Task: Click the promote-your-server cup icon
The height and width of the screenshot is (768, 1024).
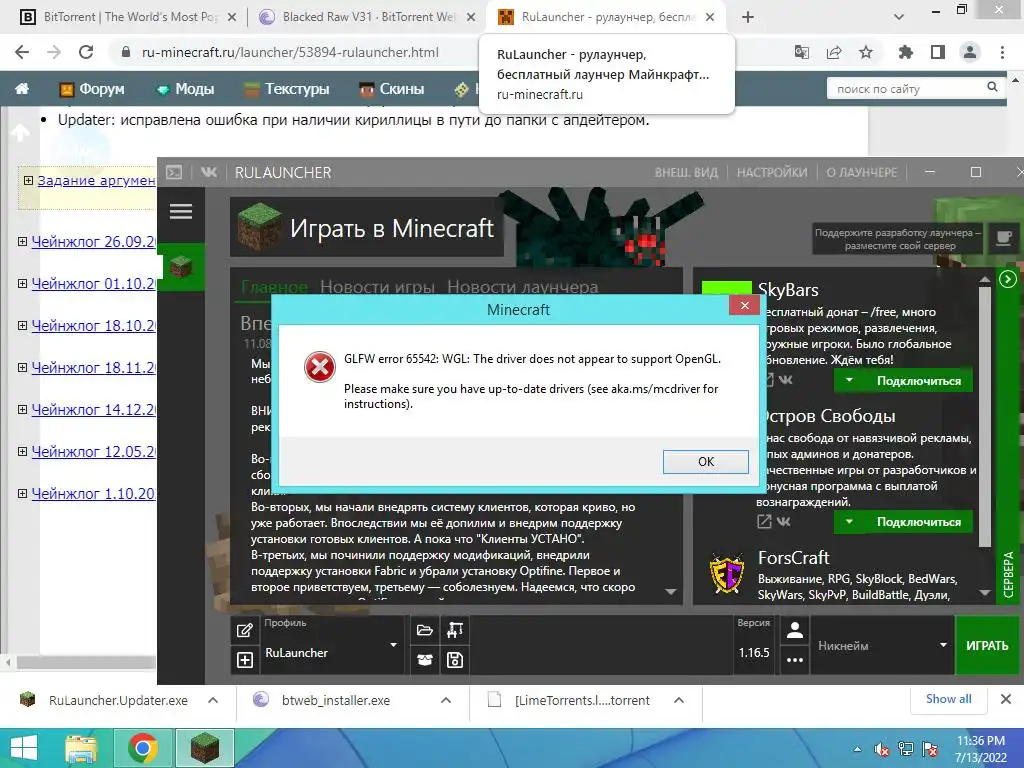Action: click(x=1003, y=238)
